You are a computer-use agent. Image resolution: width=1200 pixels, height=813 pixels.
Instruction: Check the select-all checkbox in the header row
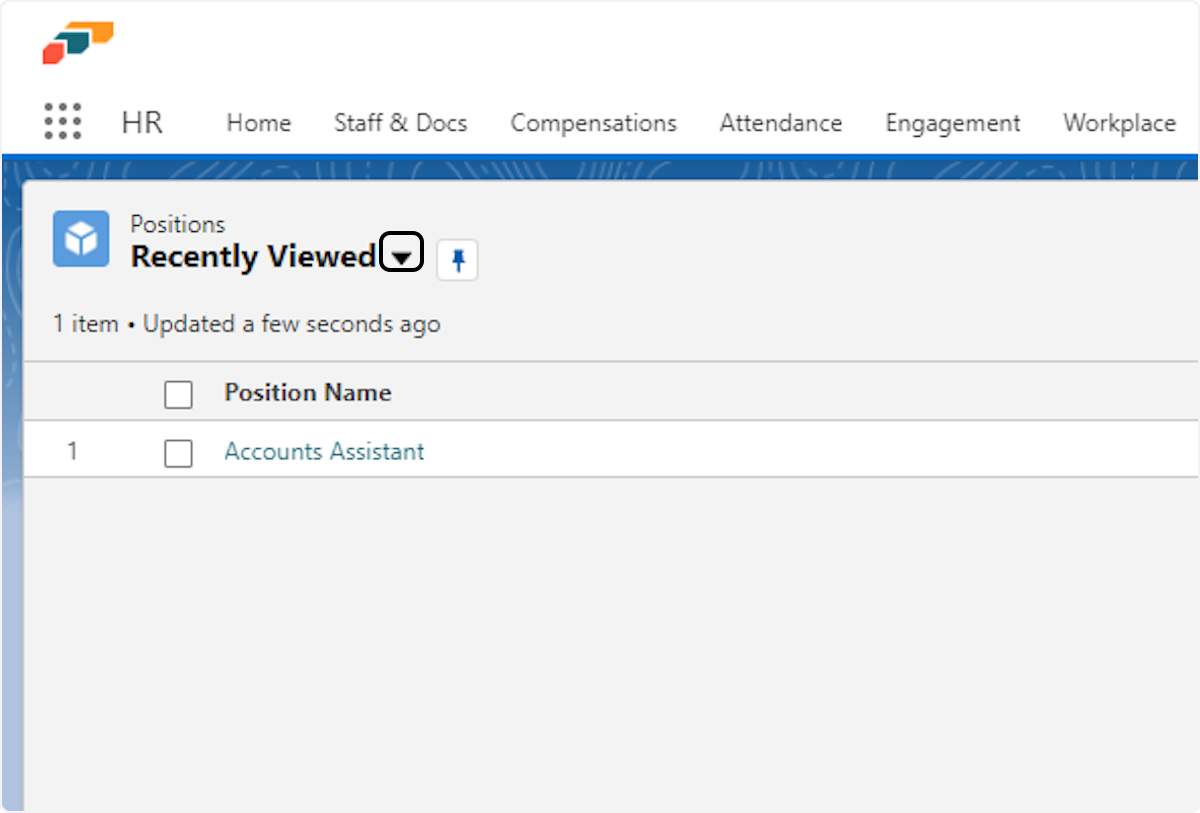pos(178,394)
